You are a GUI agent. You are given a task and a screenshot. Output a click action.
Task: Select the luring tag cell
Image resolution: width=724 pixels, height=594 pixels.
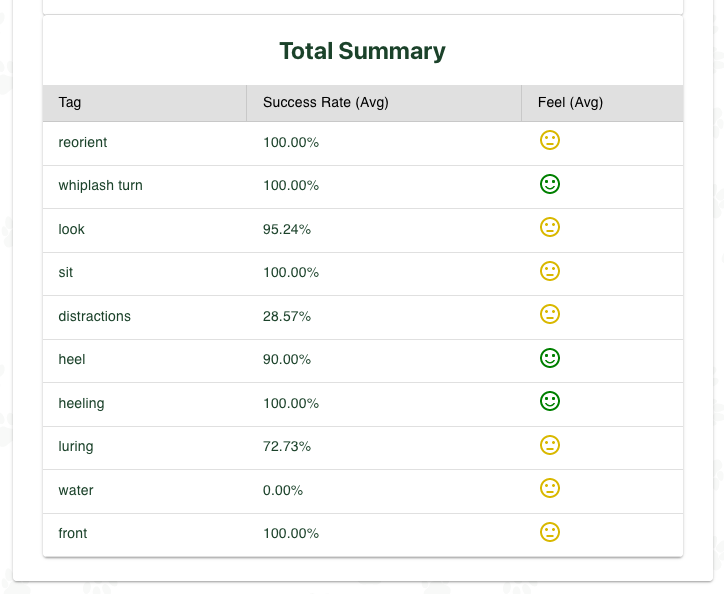click(x=76, y=446)
